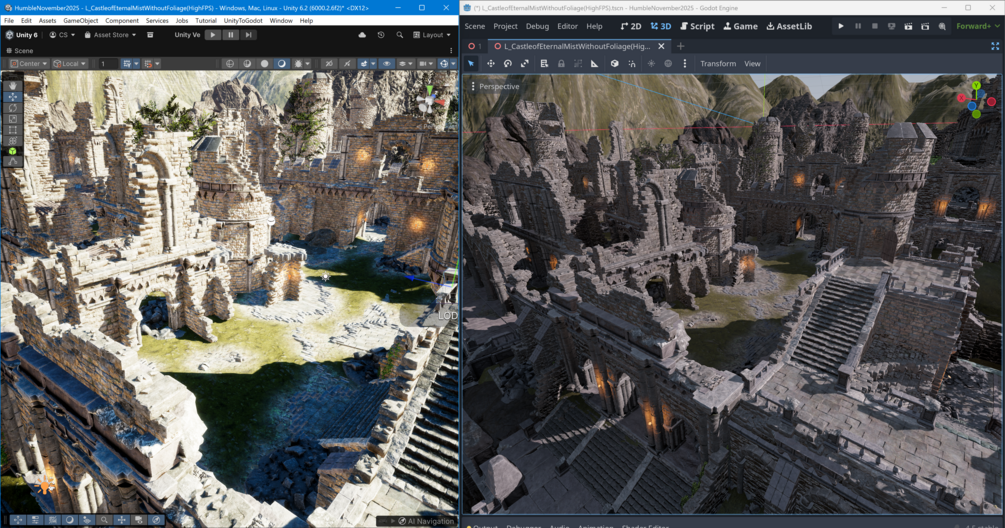
Task: Run project with Godot play button
Action: tap(841, 26)
